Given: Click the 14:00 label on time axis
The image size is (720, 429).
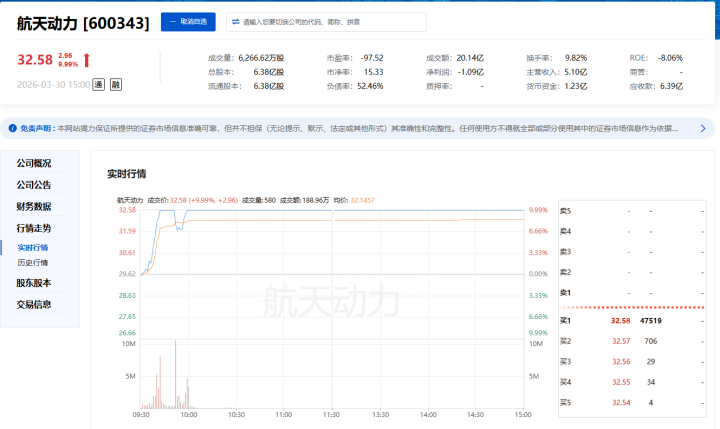Looking at the screenshot, I should point(428,414).
